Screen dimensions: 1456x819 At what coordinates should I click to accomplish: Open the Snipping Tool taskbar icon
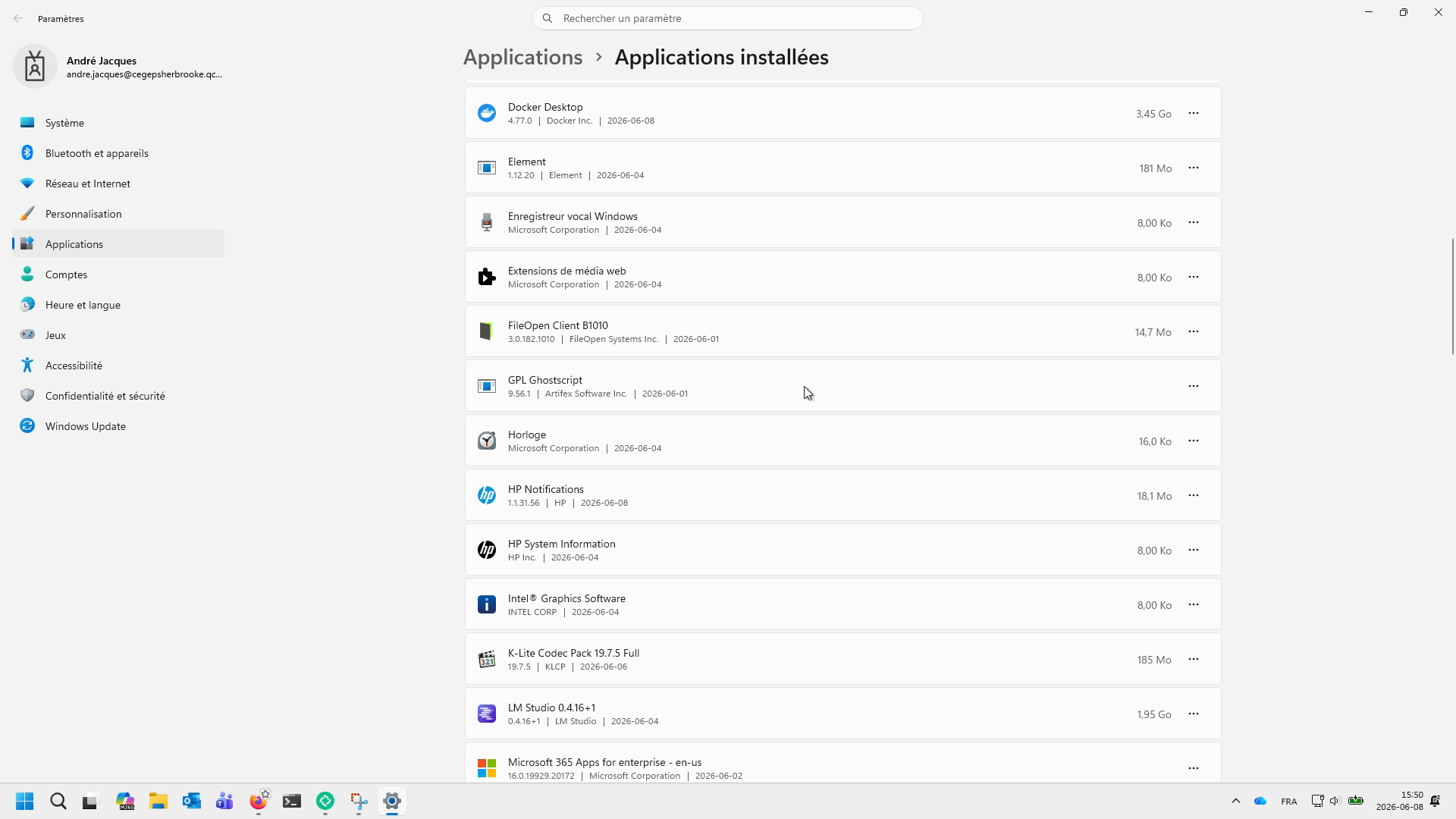click(359, 802)
